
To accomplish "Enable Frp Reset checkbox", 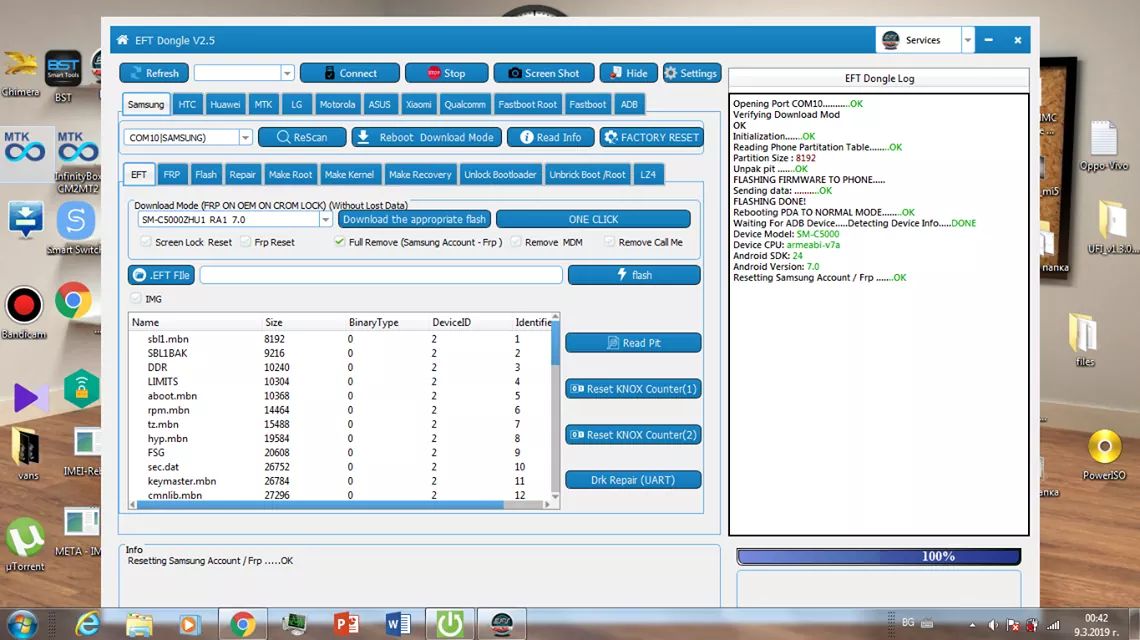I will click(246, 241).
